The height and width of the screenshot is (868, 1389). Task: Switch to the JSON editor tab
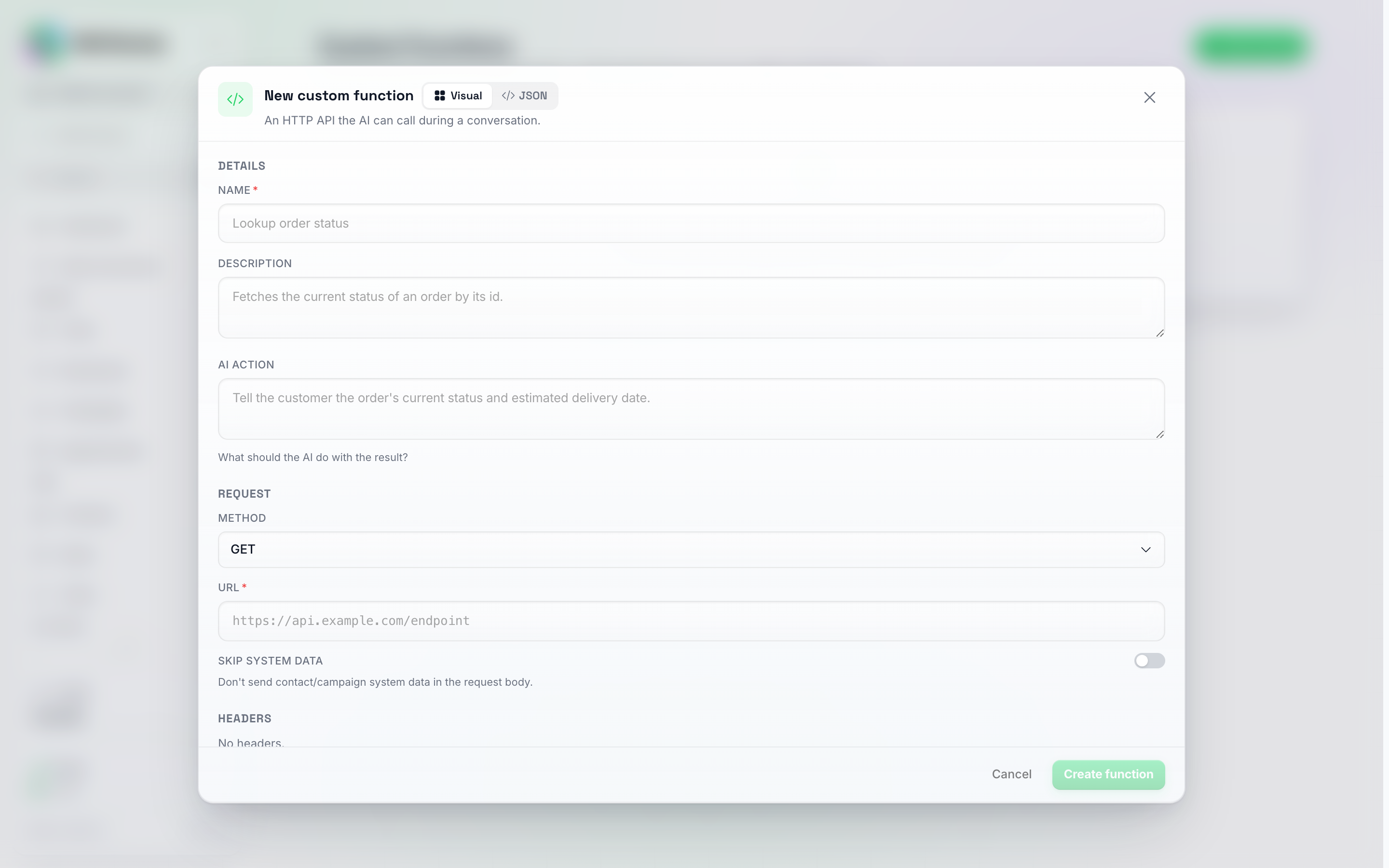(x=524, y=96)
